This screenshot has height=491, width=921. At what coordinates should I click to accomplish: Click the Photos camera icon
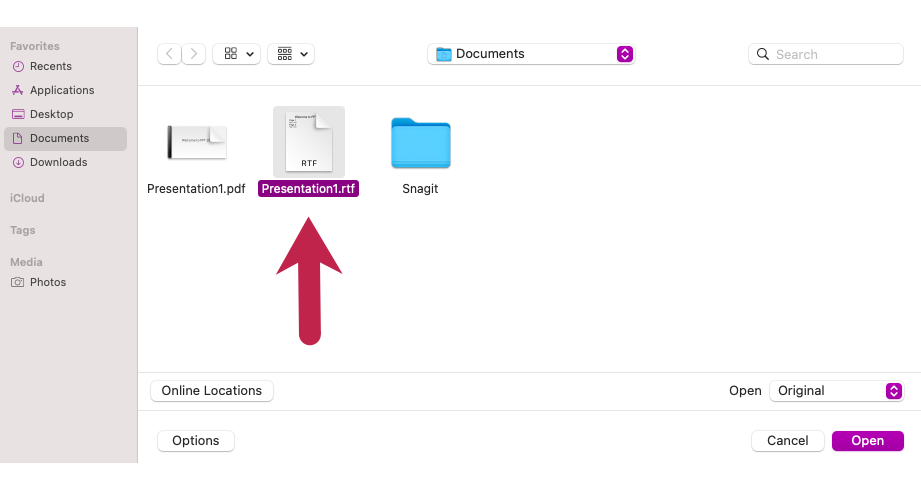coord(18,283)
